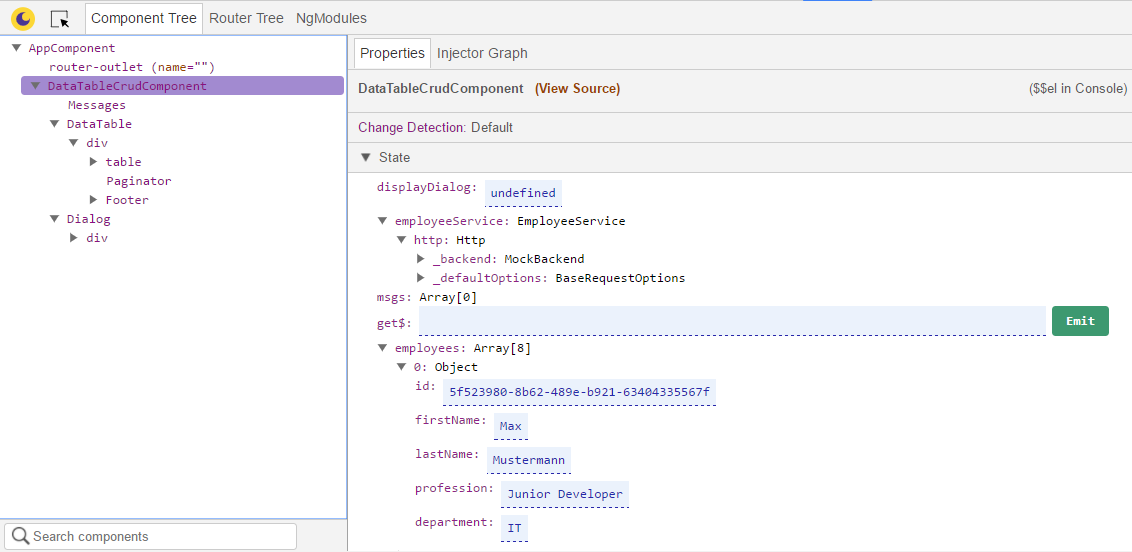Collapse the DataTableCrudComponent node arrow
1132x552 pixels.
tap(35, 87)
